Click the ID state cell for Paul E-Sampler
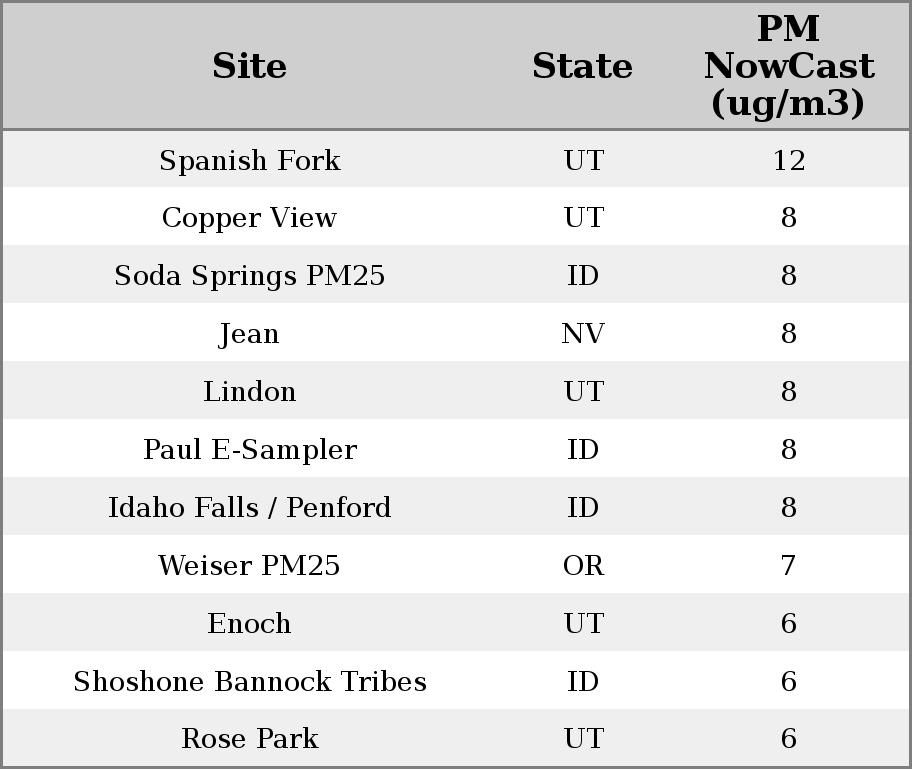The image size is (912, 769). coord(583,450)
